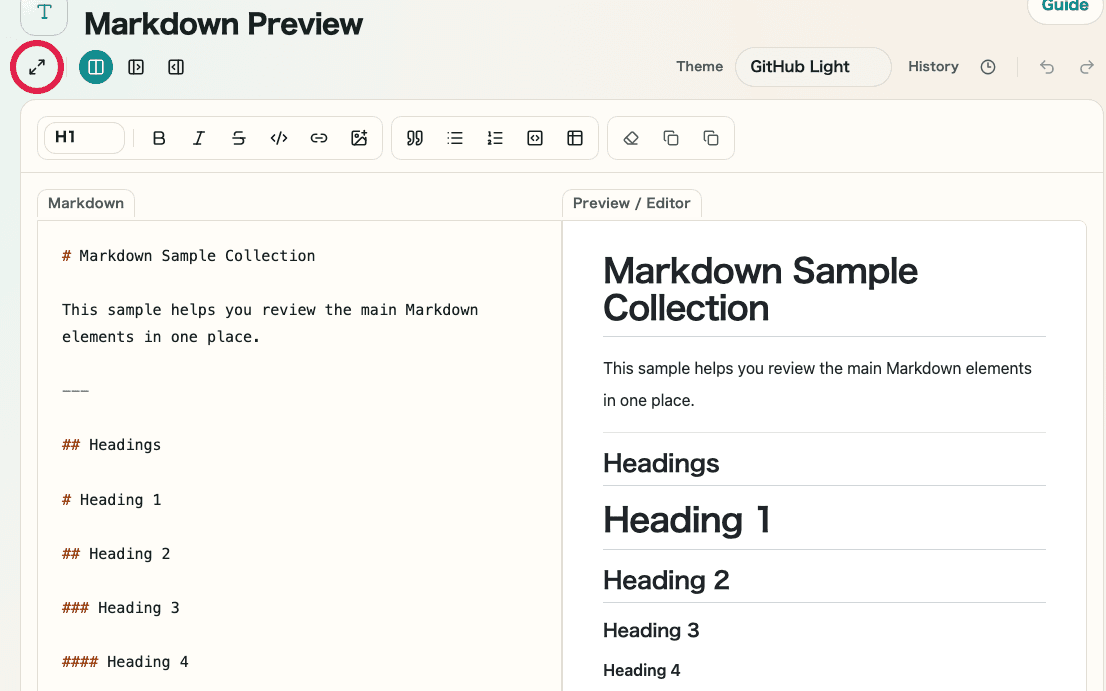The width and height of the screenshot is (1106, 691).
Task: Insert a table
Action: (575, 137)
